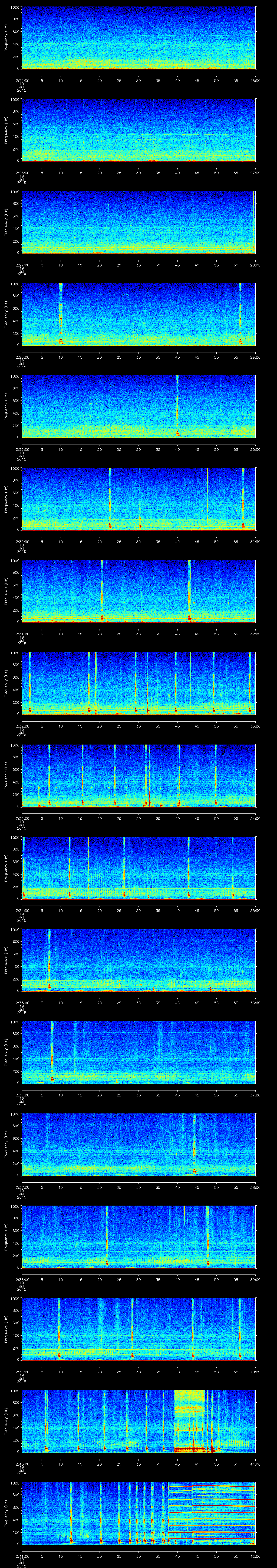277x1568 pixels.
Task: Click the spectrogram panel starting at 2:29:00
Action: pos(138,407)
